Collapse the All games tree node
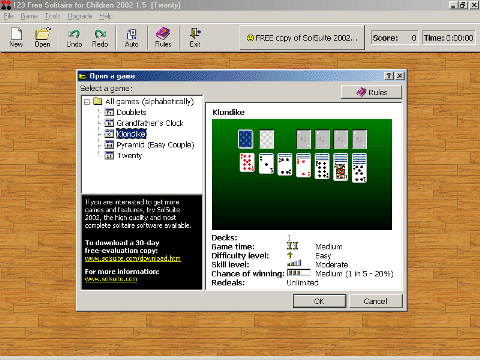Image resolution: width=480 pixels, height=360 pixels. pos(87,102)
